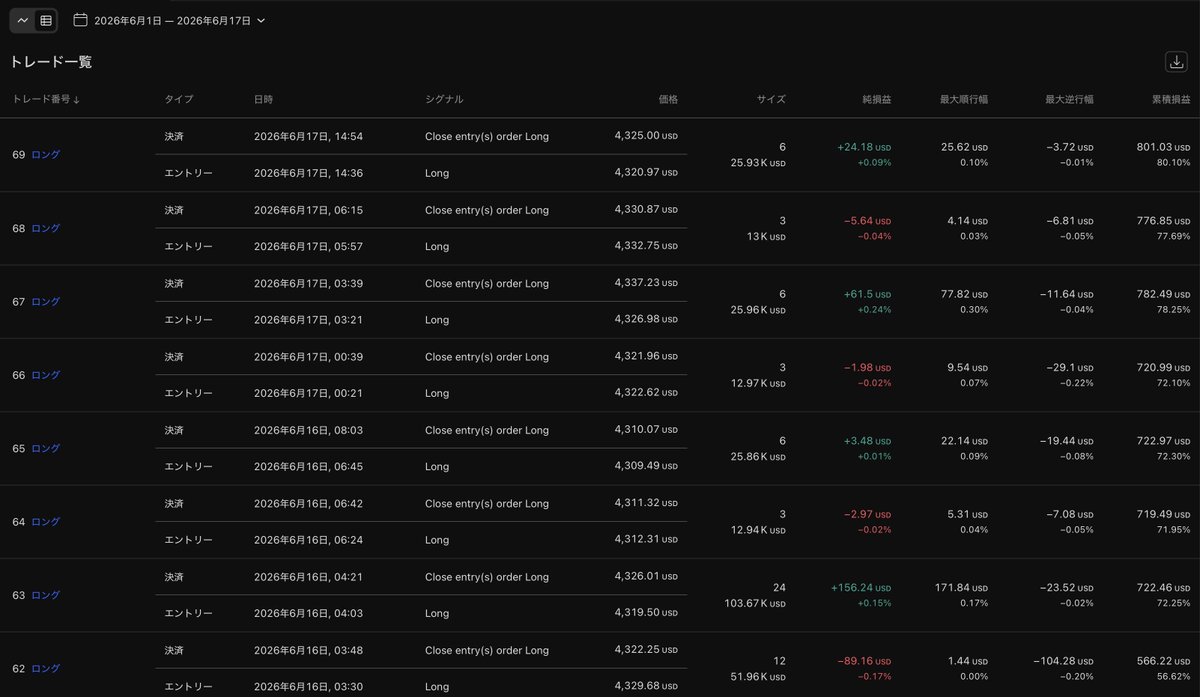Click the 累積損益 column header
The image size is (1200, 697).
pyautogui.click(x=1170, y=99)
